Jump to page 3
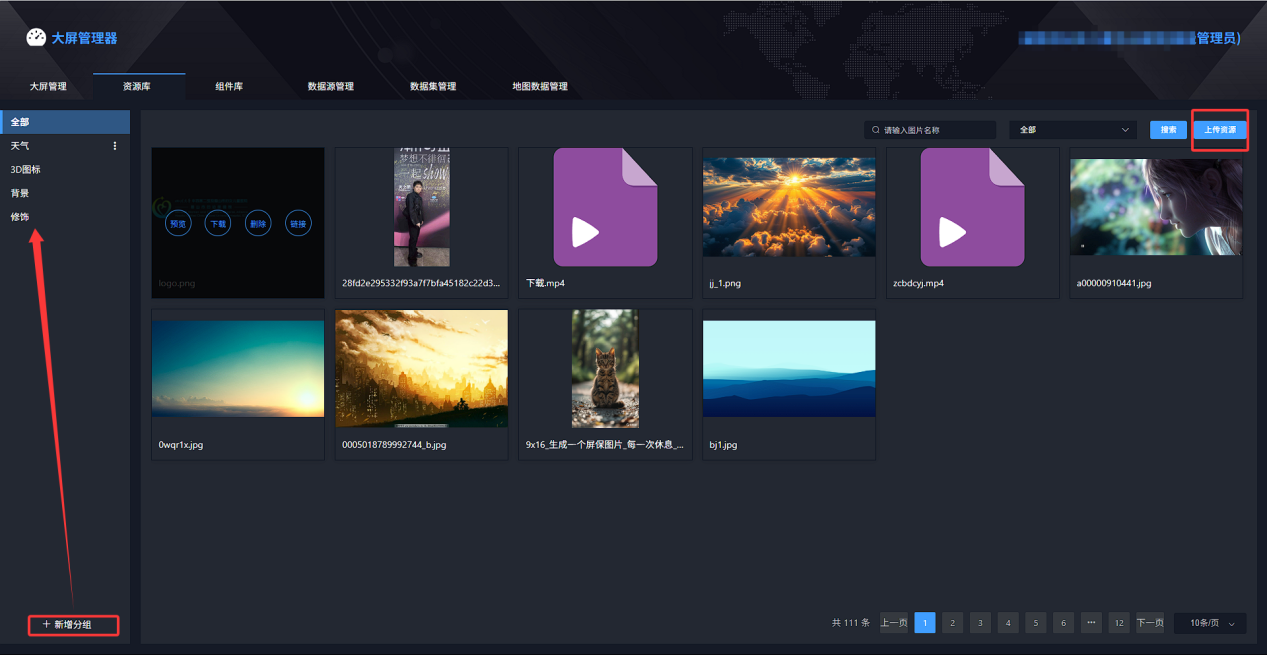Screen dimensions: 1267x655 point(981,623)
